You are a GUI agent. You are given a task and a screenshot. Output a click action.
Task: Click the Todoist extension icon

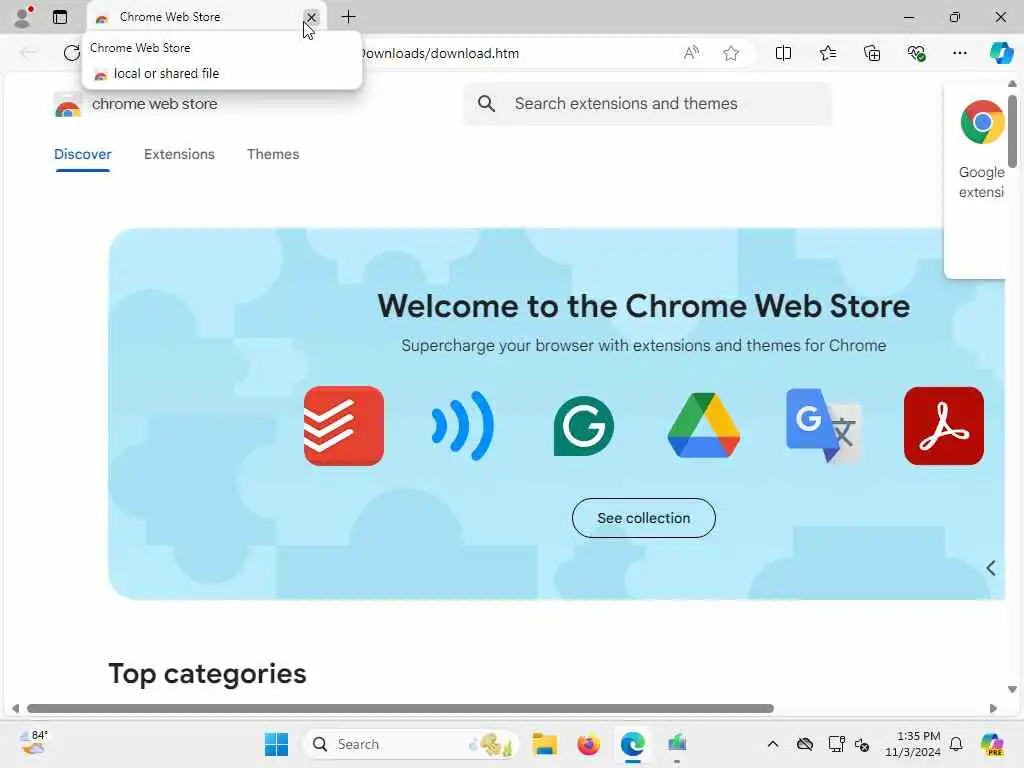[x=344, y=426]
